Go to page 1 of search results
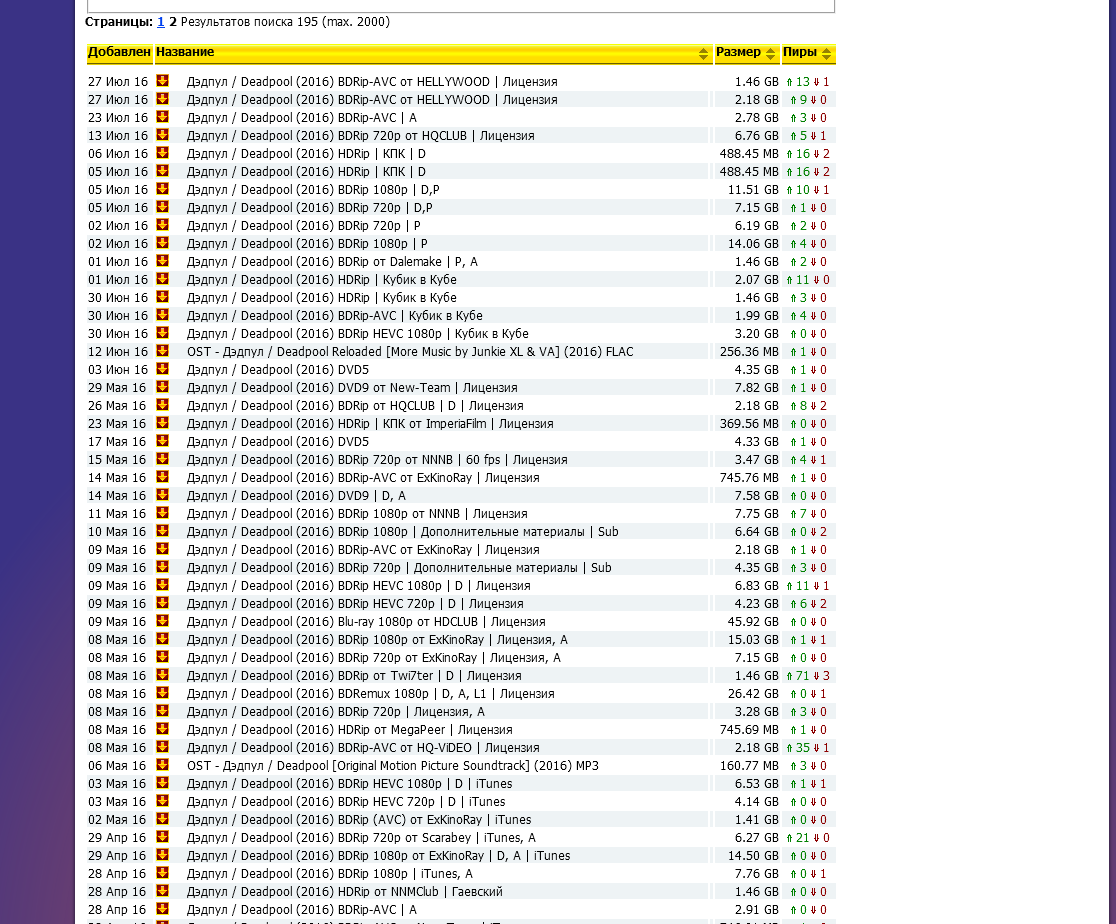Screen dimensions: 1116x924 [x=161, y=22]
